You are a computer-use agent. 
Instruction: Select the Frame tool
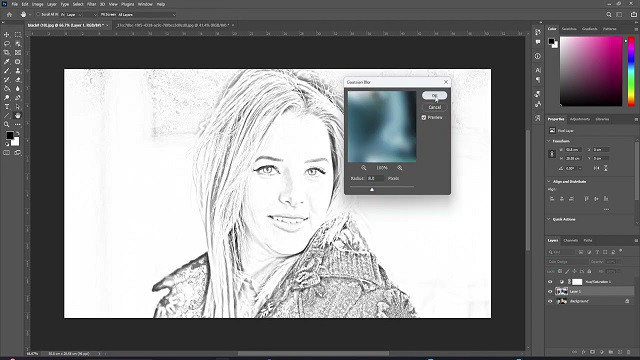(x=18, y=53)
